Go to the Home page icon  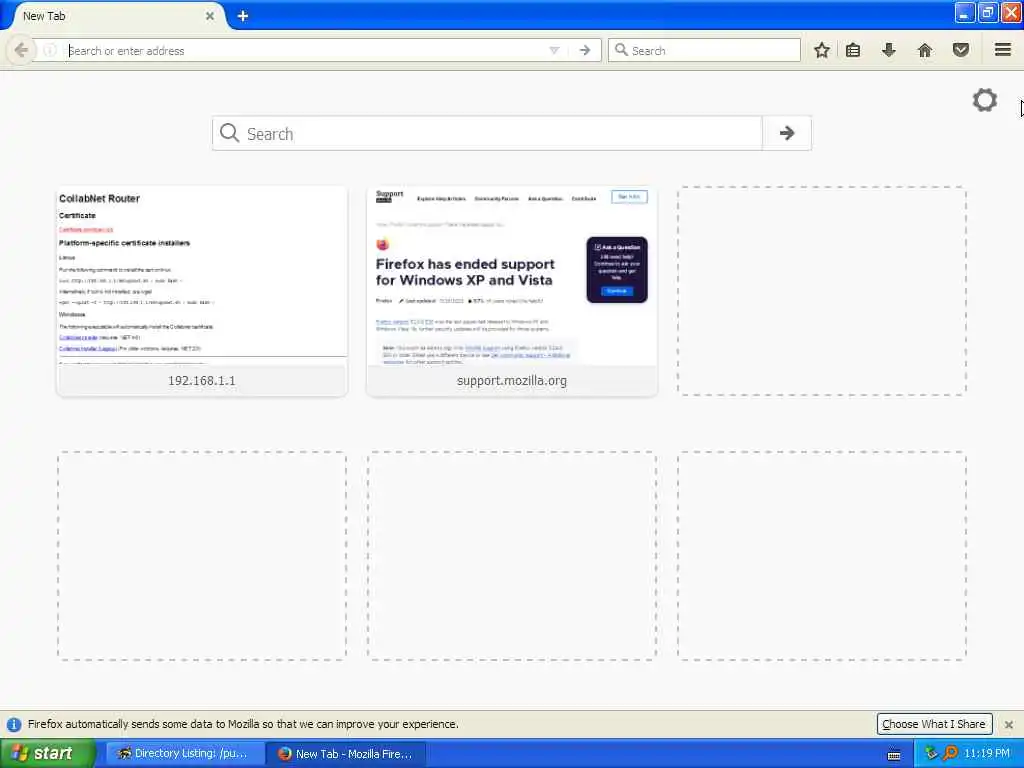[x=925, y=50]
